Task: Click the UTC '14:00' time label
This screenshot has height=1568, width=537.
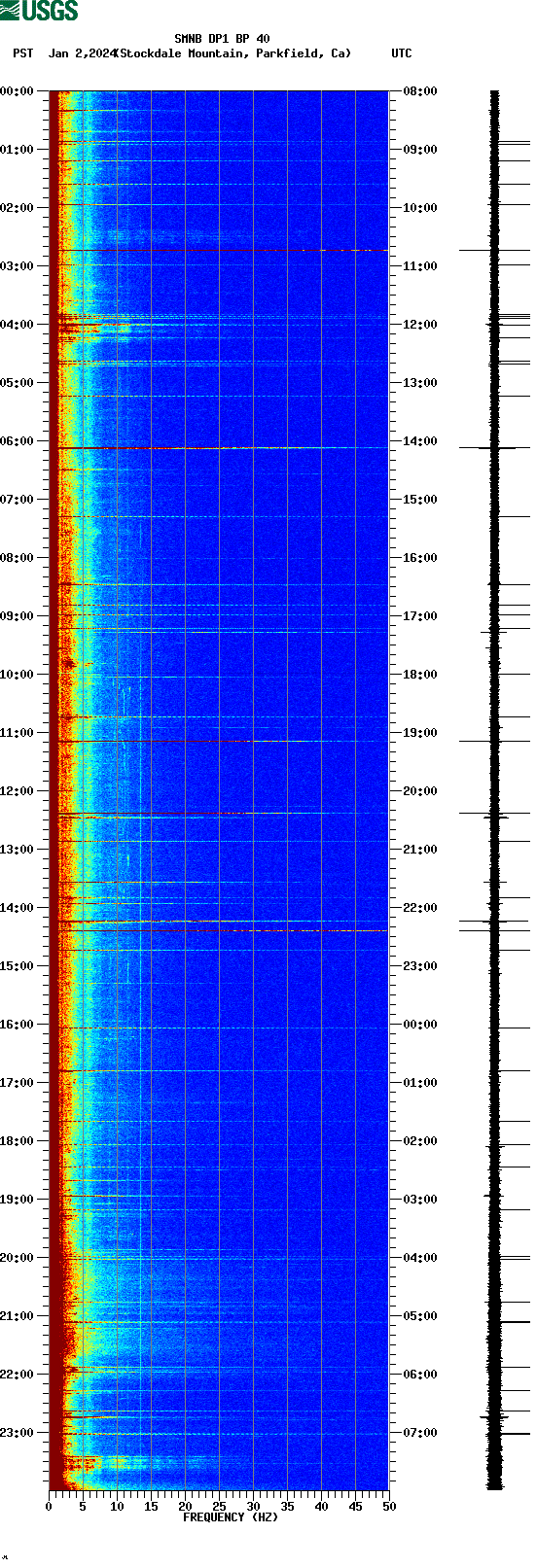Action: [x=420, y=441]
